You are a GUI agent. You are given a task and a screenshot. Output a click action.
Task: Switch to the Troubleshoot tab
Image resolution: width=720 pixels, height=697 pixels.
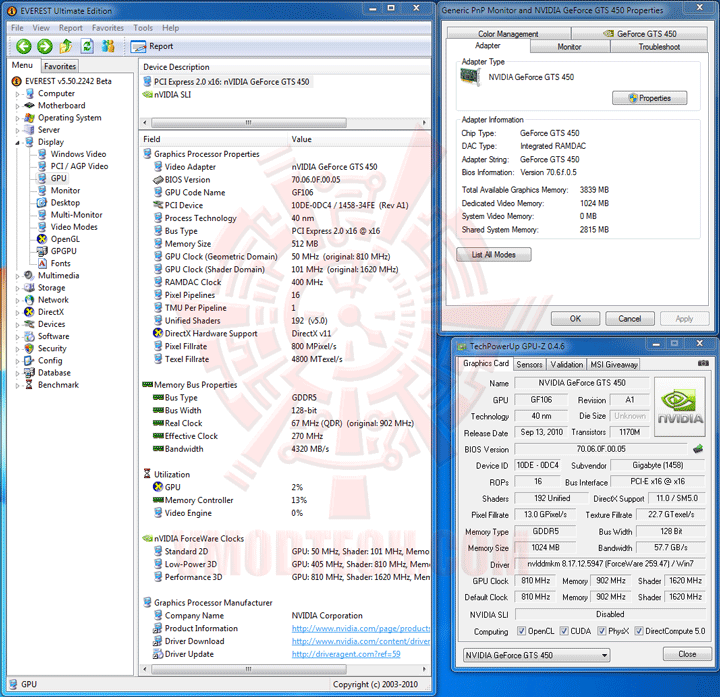click(x=659, y=46)
